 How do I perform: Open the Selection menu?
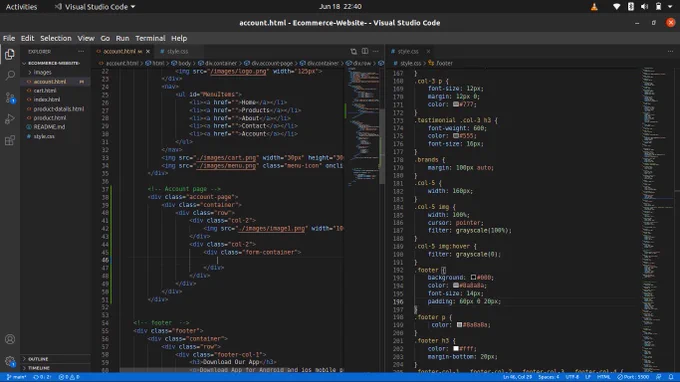(x=56, y=38)
